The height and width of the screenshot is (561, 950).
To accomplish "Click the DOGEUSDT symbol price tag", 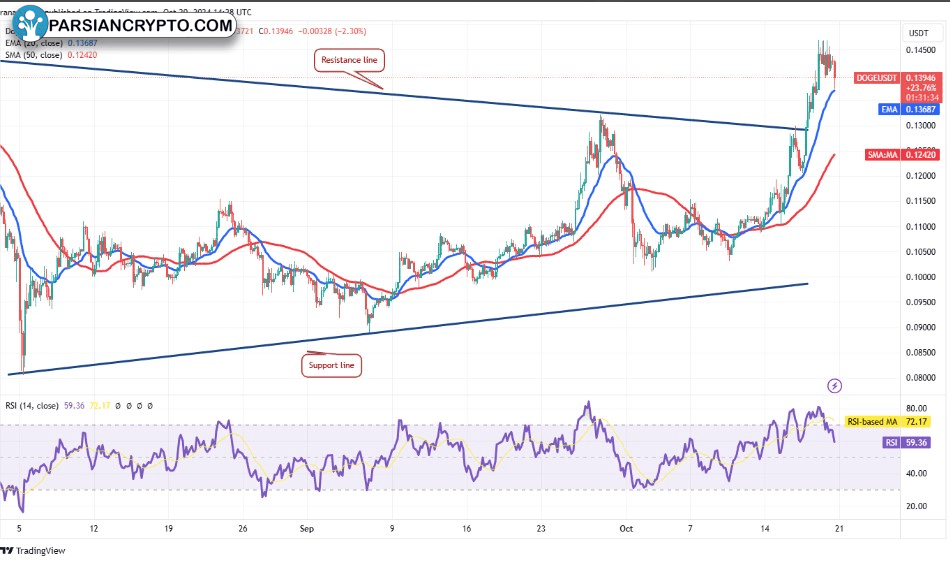I will click(x=877, y=78).
